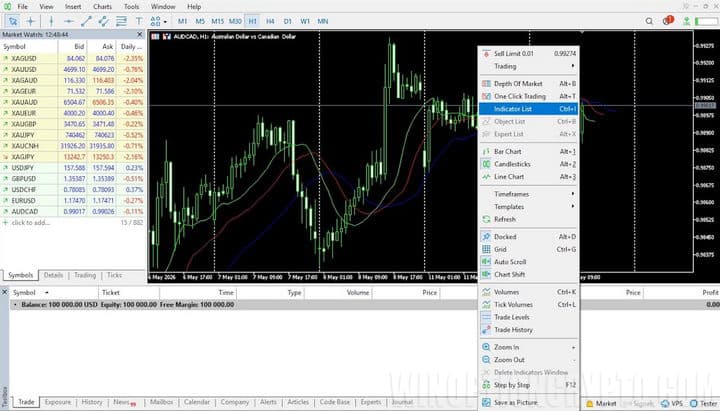Switch chart to MN timeframe
This screenshot has width=720, height=411.
pyautogui.click(x=323, y=21)
